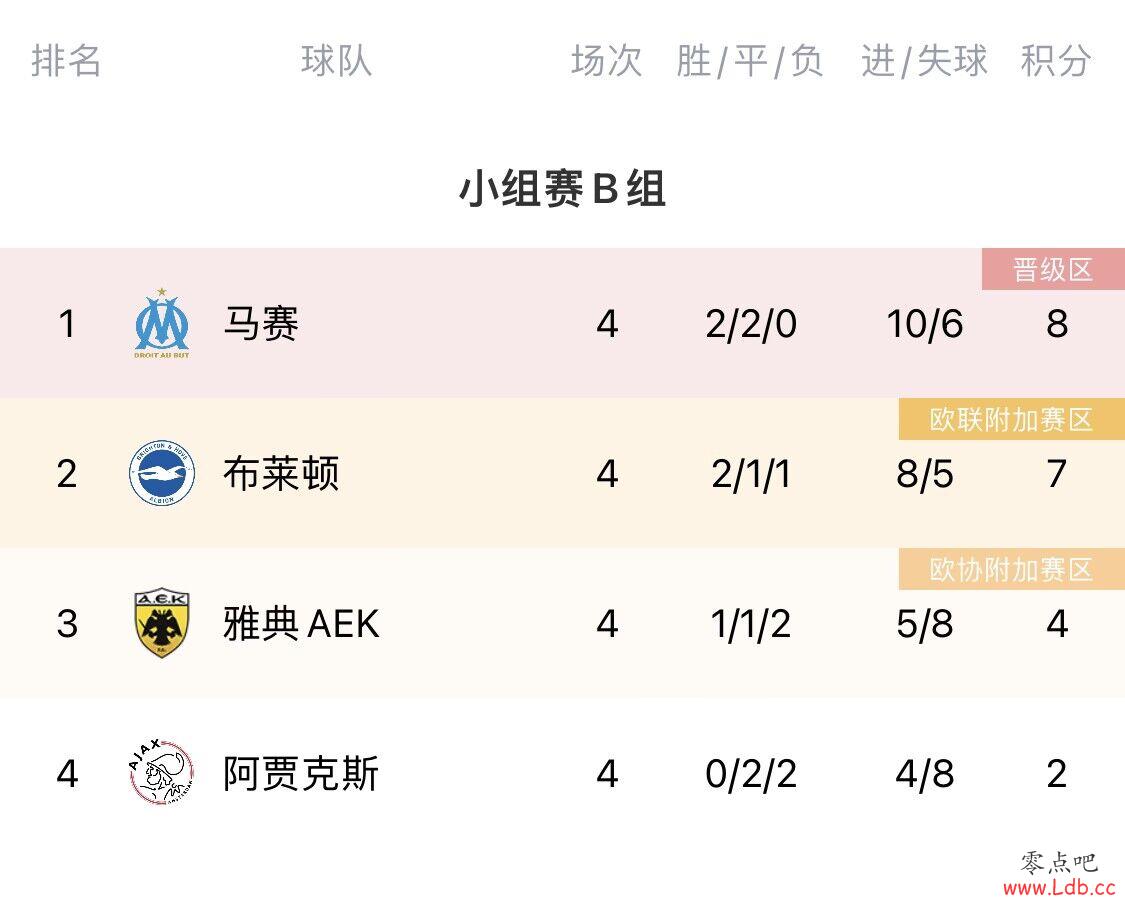Select the 小组赛 B 组 group title

click(562, 189)
